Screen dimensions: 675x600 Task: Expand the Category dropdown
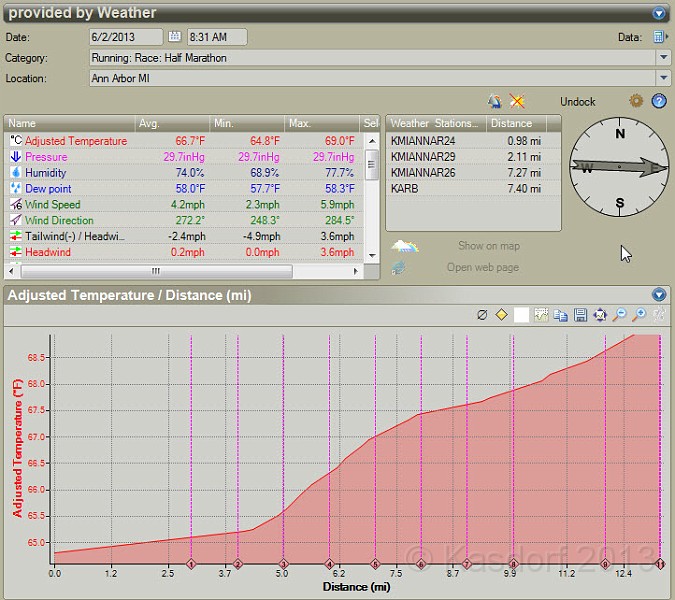click(x=664, y=58)
